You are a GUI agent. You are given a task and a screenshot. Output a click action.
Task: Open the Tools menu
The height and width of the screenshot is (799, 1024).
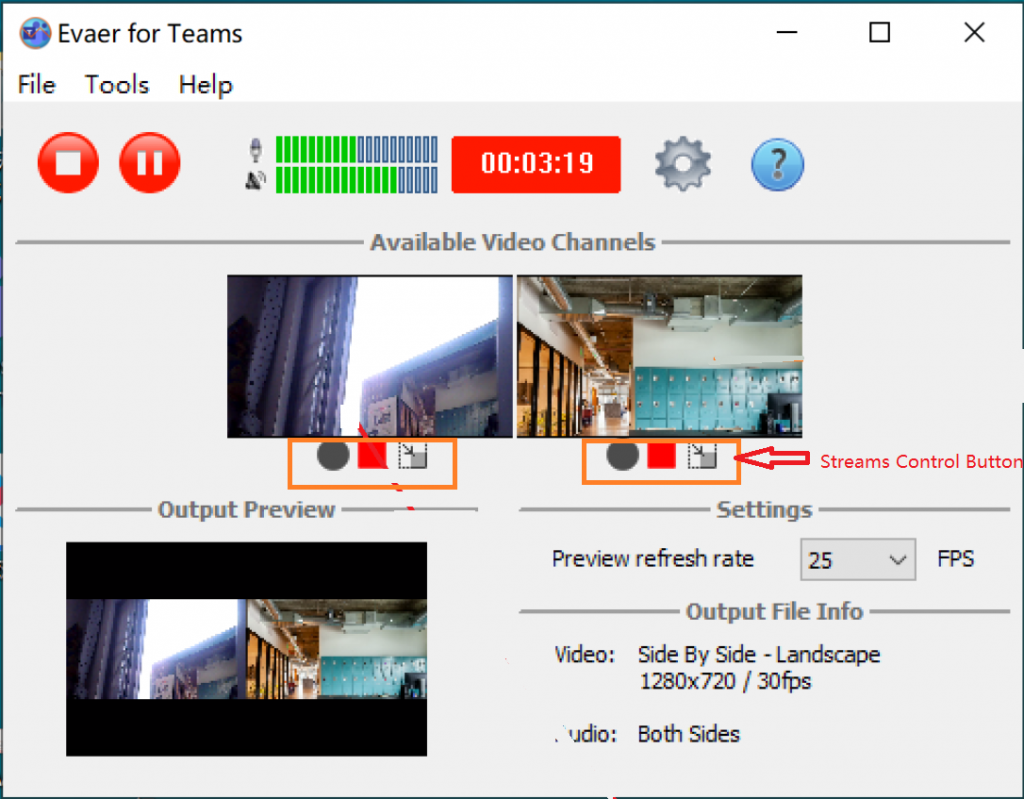[x=117, y=85]
